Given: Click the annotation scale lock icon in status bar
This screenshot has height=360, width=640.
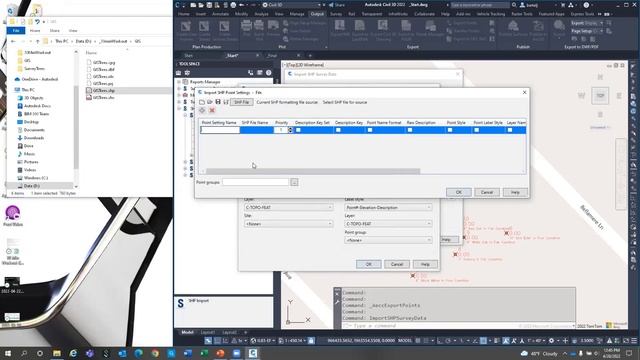Looking at the screenshot, I should click(311, 340).
